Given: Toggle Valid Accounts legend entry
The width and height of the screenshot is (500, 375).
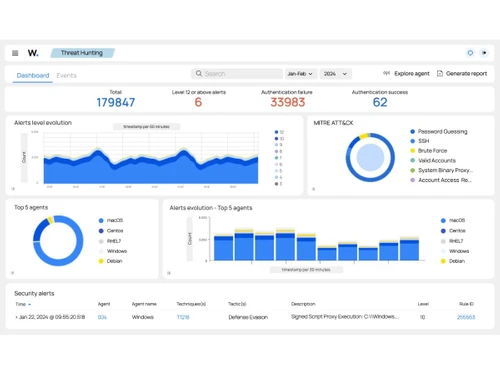Looking at the screenshot, I should point(433,160).
